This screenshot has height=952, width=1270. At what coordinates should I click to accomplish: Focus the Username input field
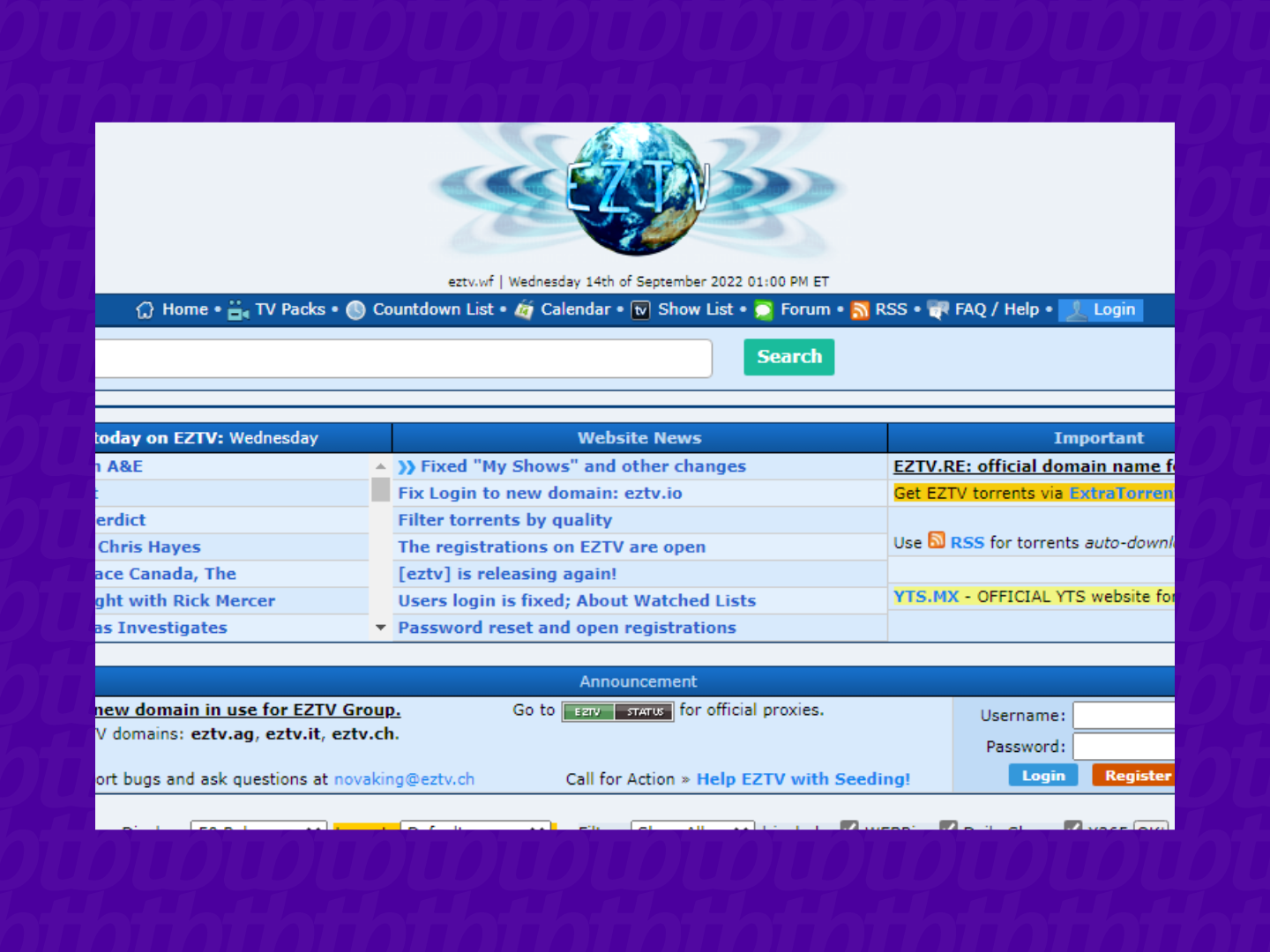(x=1124, y=716)
